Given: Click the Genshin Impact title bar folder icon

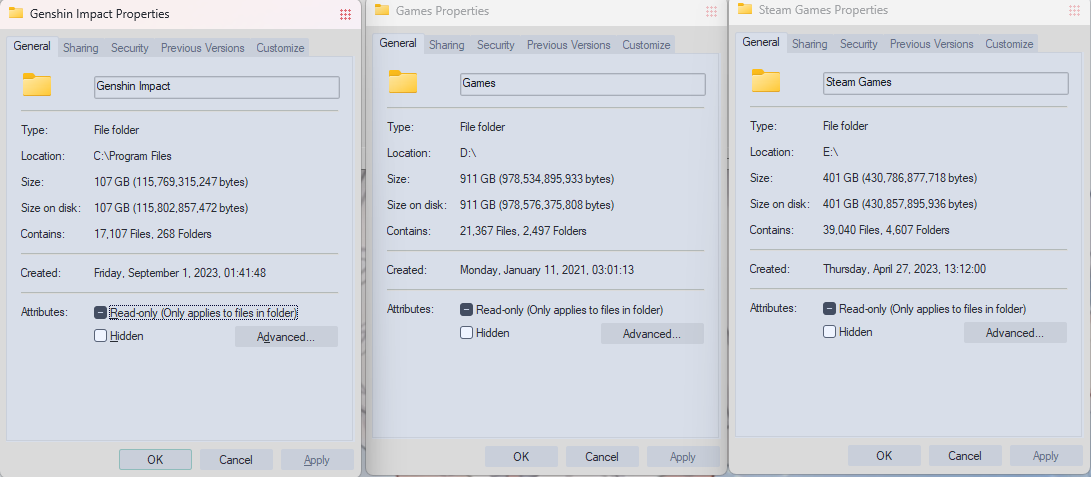Looking at the screenshot, I should (16, 14).
